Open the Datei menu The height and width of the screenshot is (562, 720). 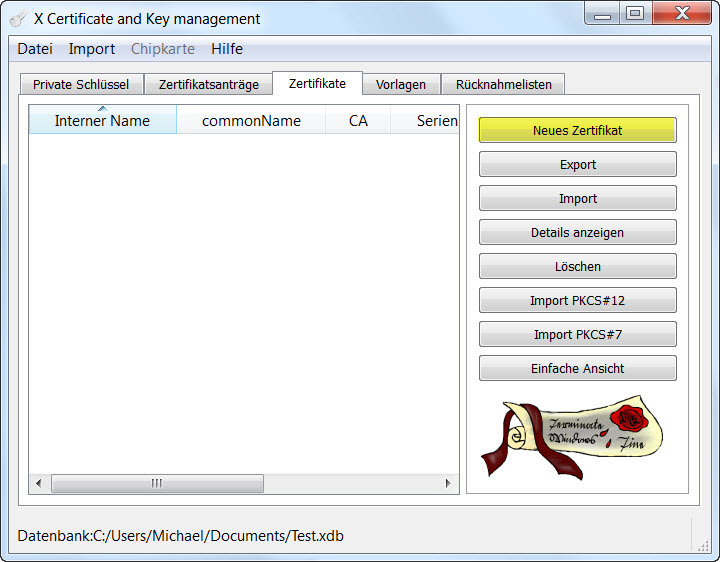point(35,49)
